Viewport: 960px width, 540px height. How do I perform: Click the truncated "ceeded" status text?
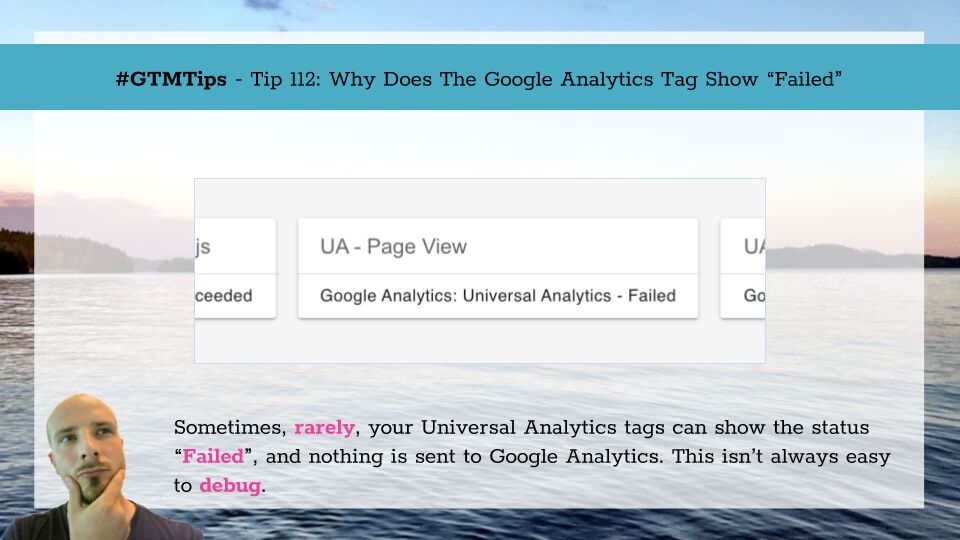tap(223, 296)
